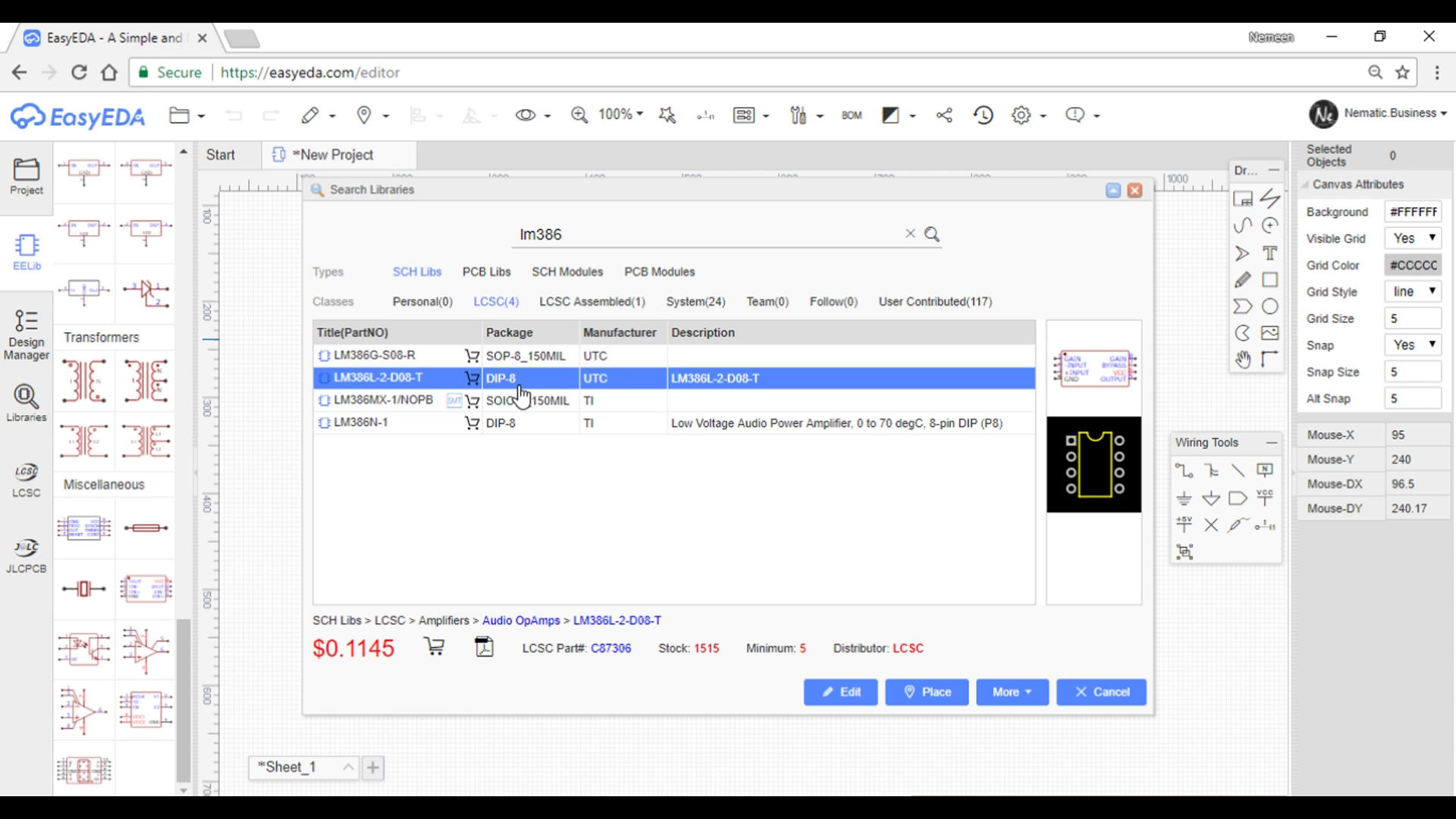Add a new sheet with plus button
The image size is (1456, 819).
(373, 767)
